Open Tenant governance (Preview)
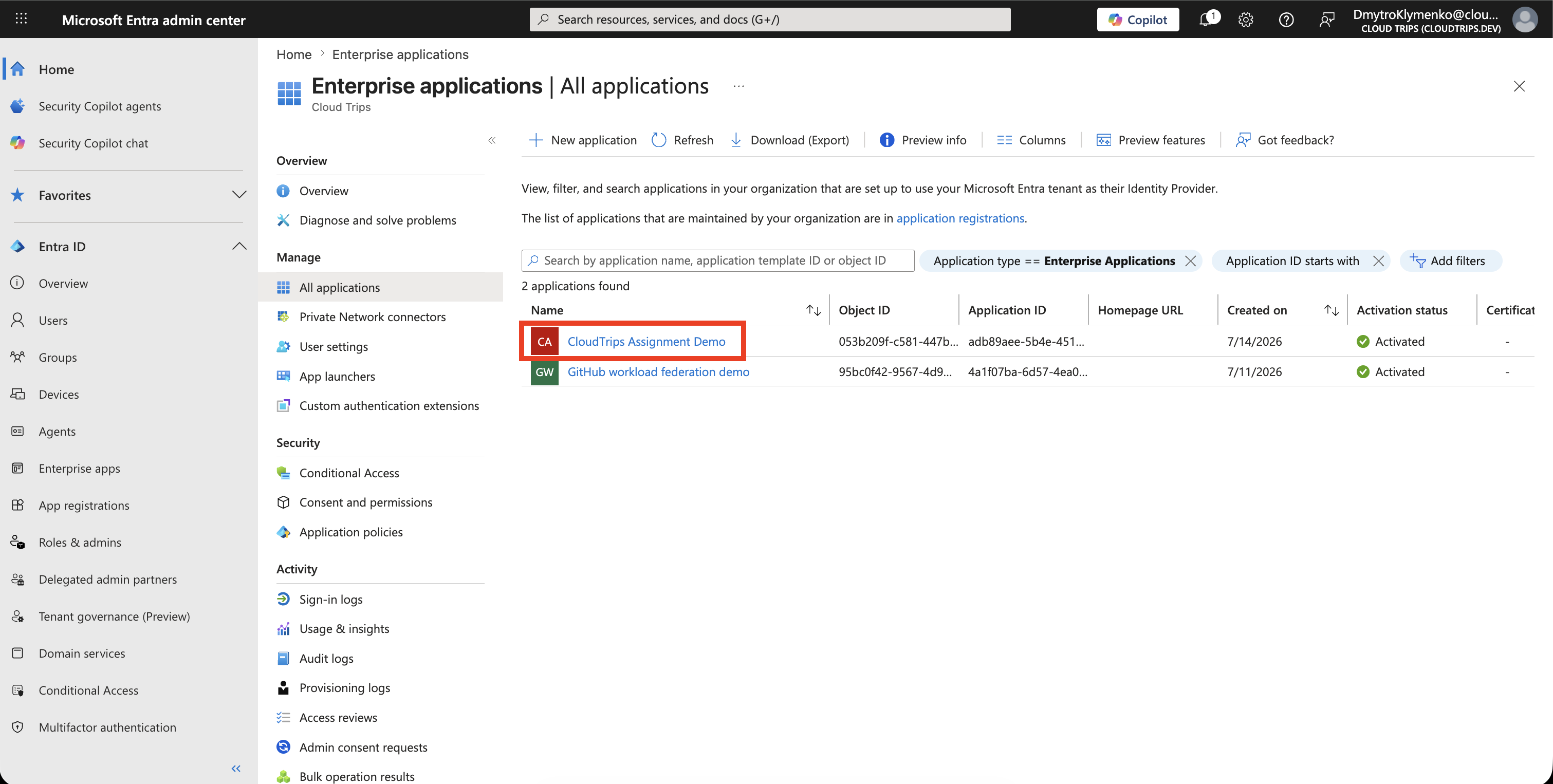Screen dimensions: 1553x784 coord(114,616)
